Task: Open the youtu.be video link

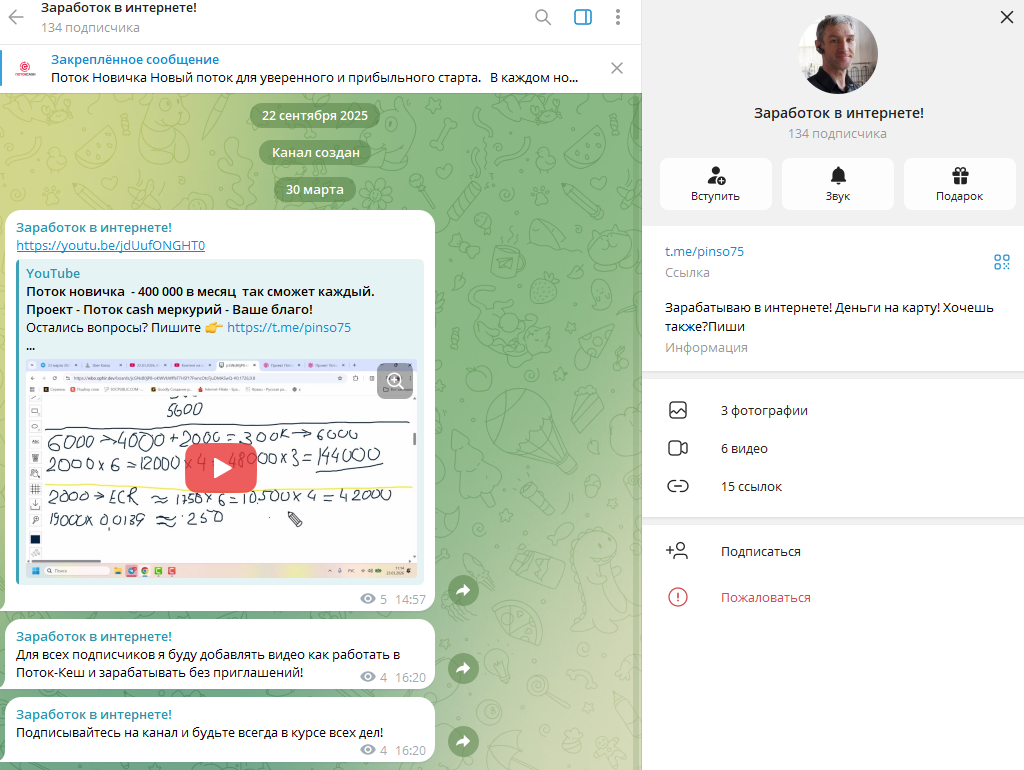Action: click(110, 245)
